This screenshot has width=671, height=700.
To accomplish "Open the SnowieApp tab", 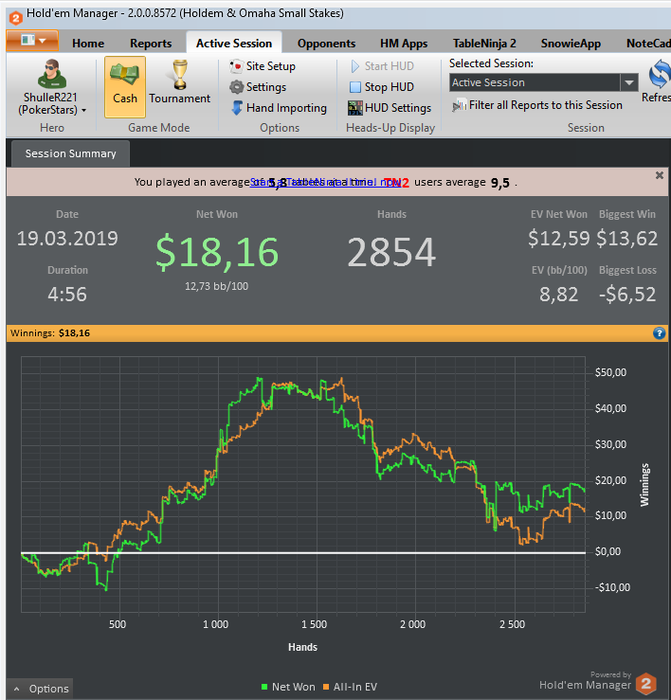I will point(571,43).
